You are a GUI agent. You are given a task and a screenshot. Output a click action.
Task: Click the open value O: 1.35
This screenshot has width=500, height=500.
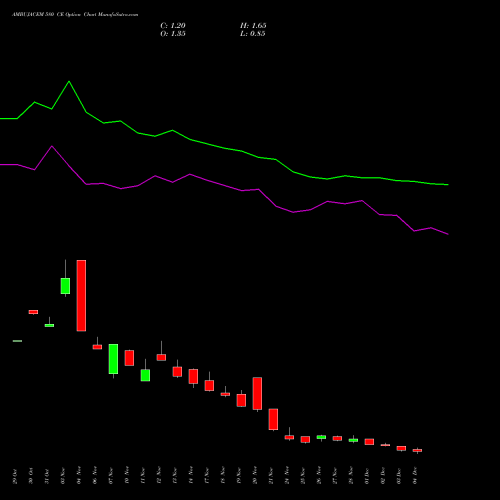coord(173,34)
